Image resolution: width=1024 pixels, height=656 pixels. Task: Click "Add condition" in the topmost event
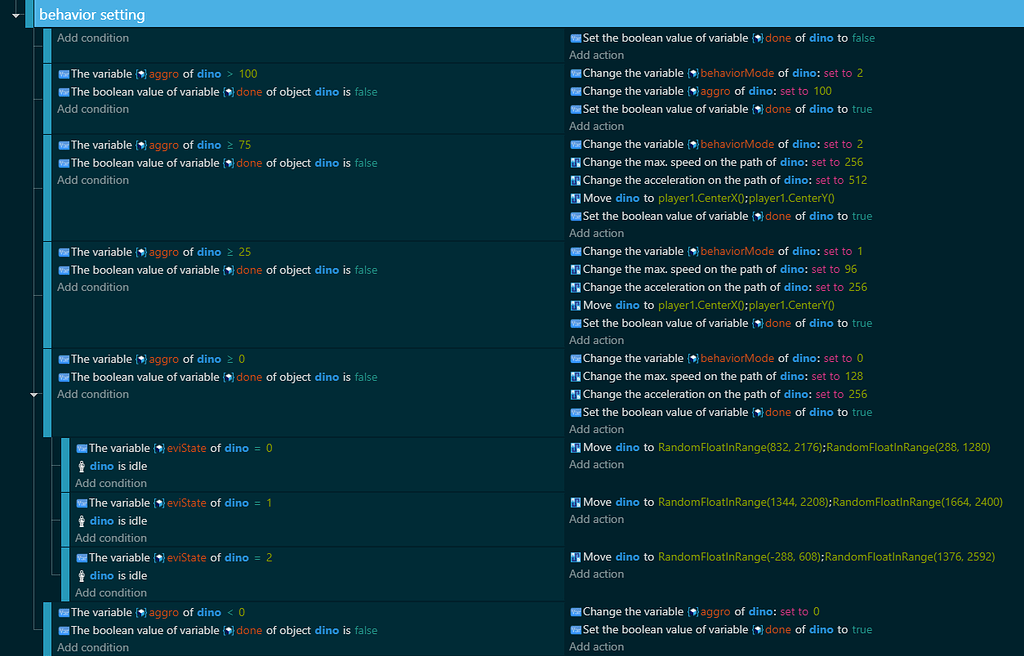pos(93,38)
